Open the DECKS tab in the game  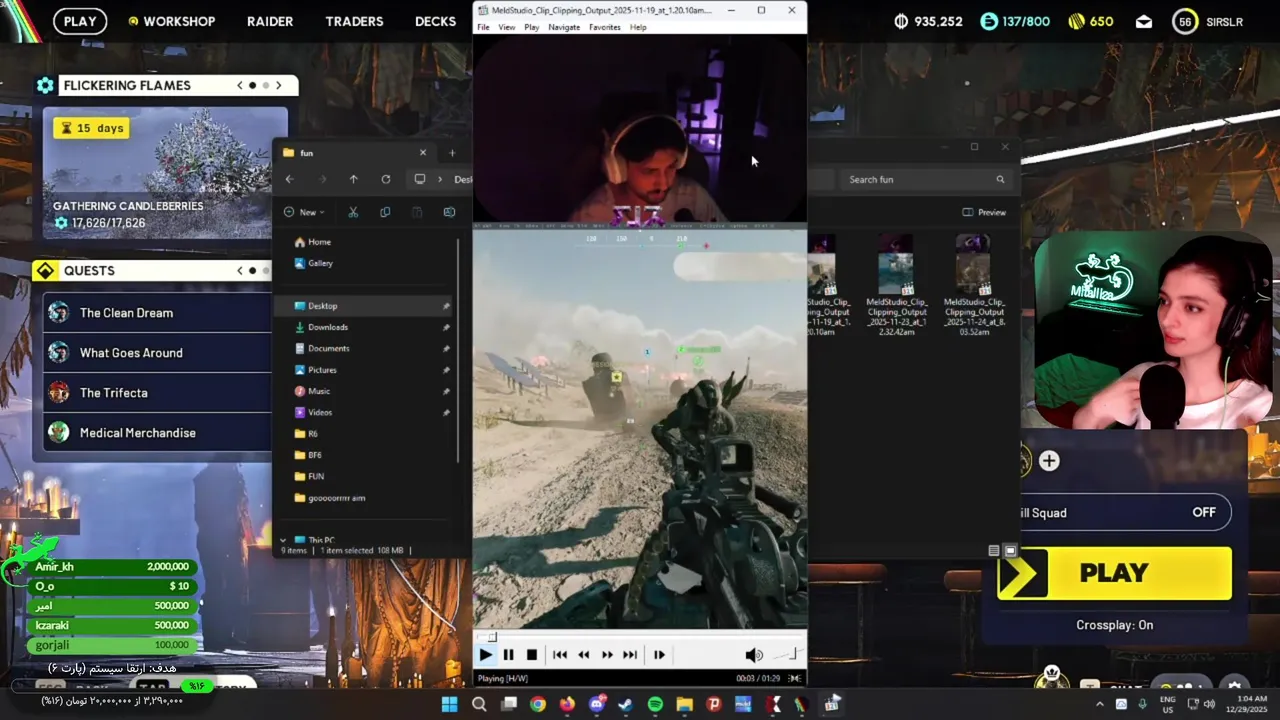435,21
